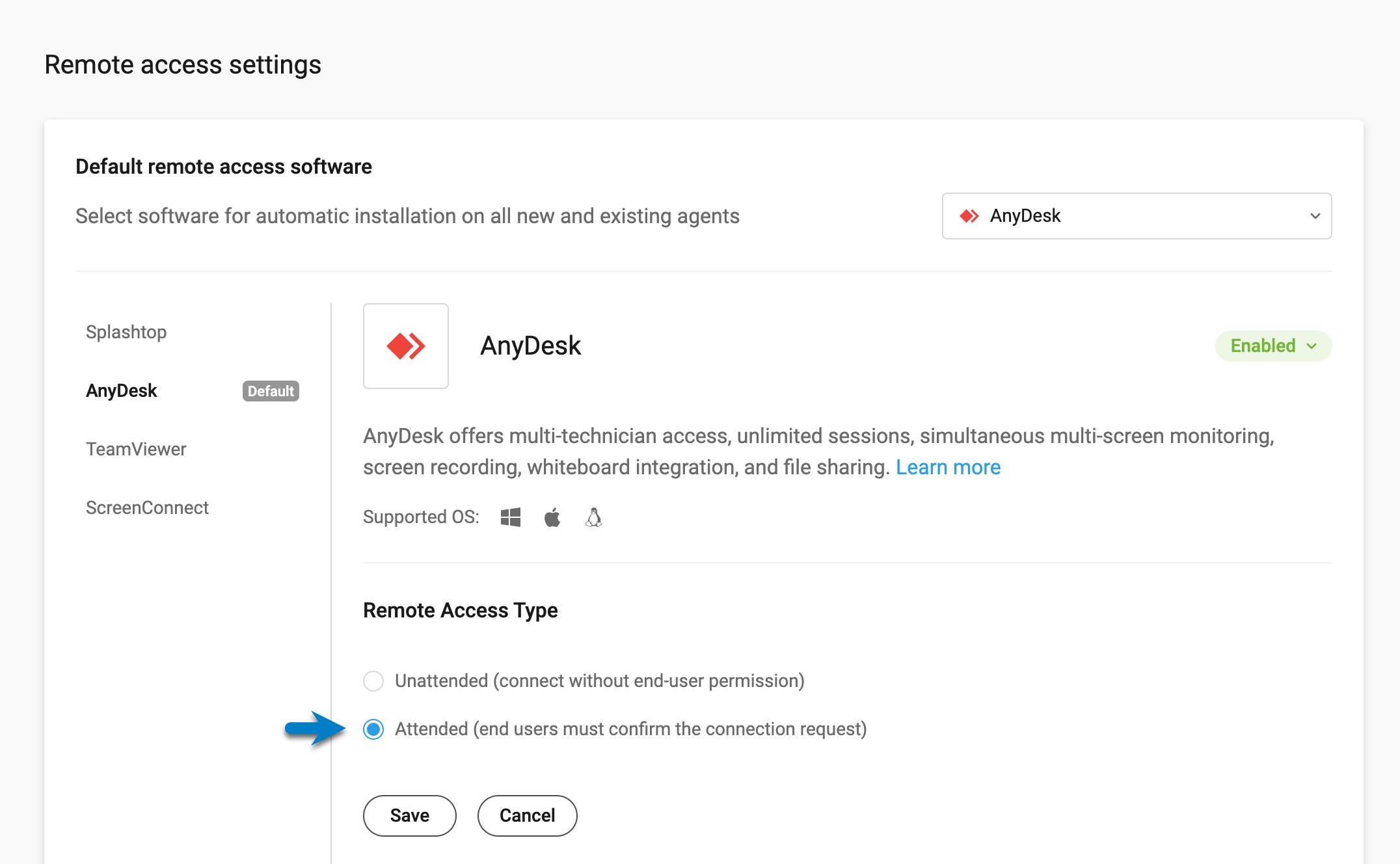Select AnyDesk in the sidebar

[x=121, y=390]
